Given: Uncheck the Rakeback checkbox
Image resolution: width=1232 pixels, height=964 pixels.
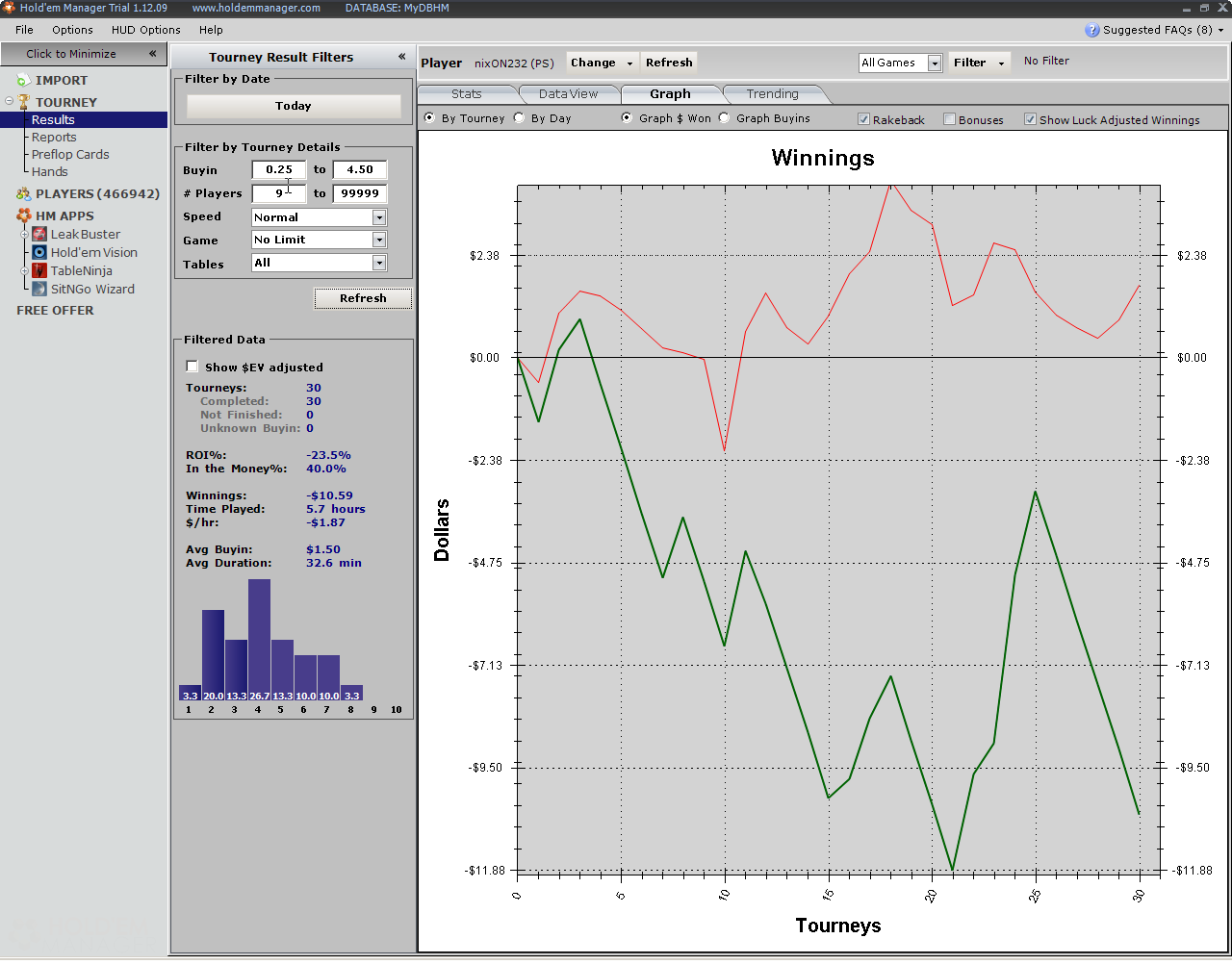Looking at the screenshot, I should pyautogui.click(x=863, y=119).
